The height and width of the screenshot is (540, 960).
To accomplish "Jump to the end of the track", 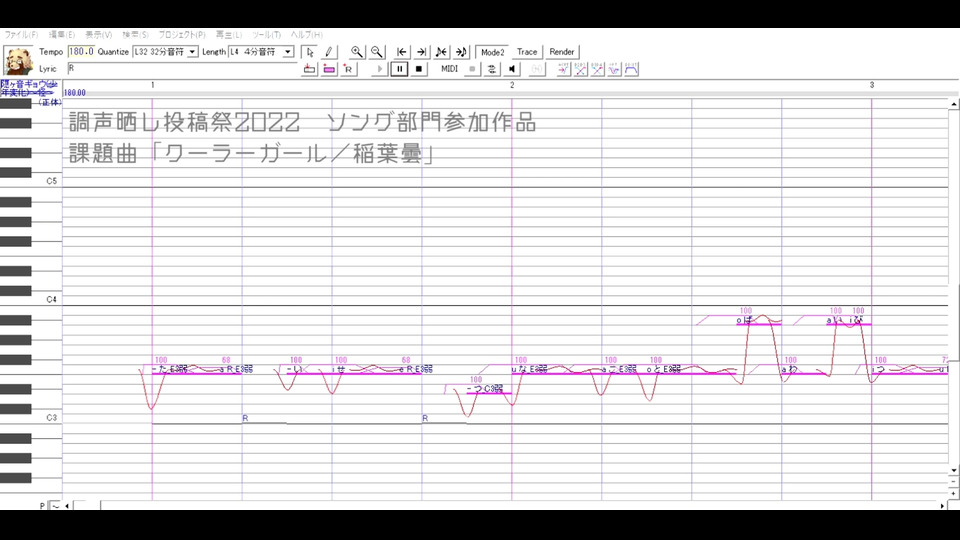I will pyautogui.click(x=421, y=52).
